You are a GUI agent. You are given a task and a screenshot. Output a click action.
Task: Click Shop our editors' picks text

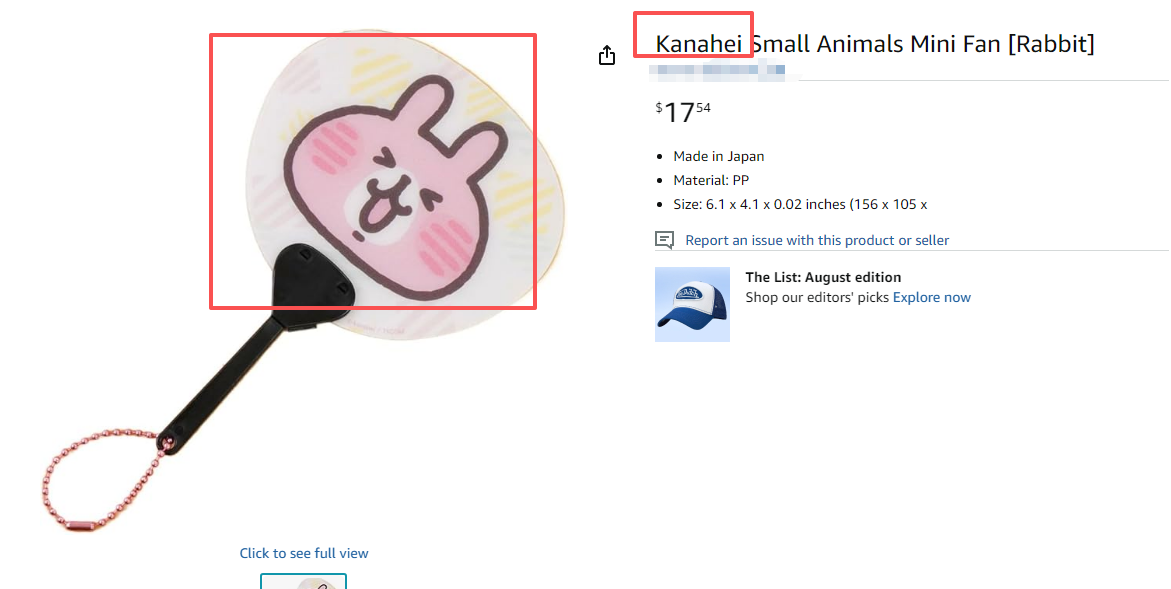pos(817,297)
